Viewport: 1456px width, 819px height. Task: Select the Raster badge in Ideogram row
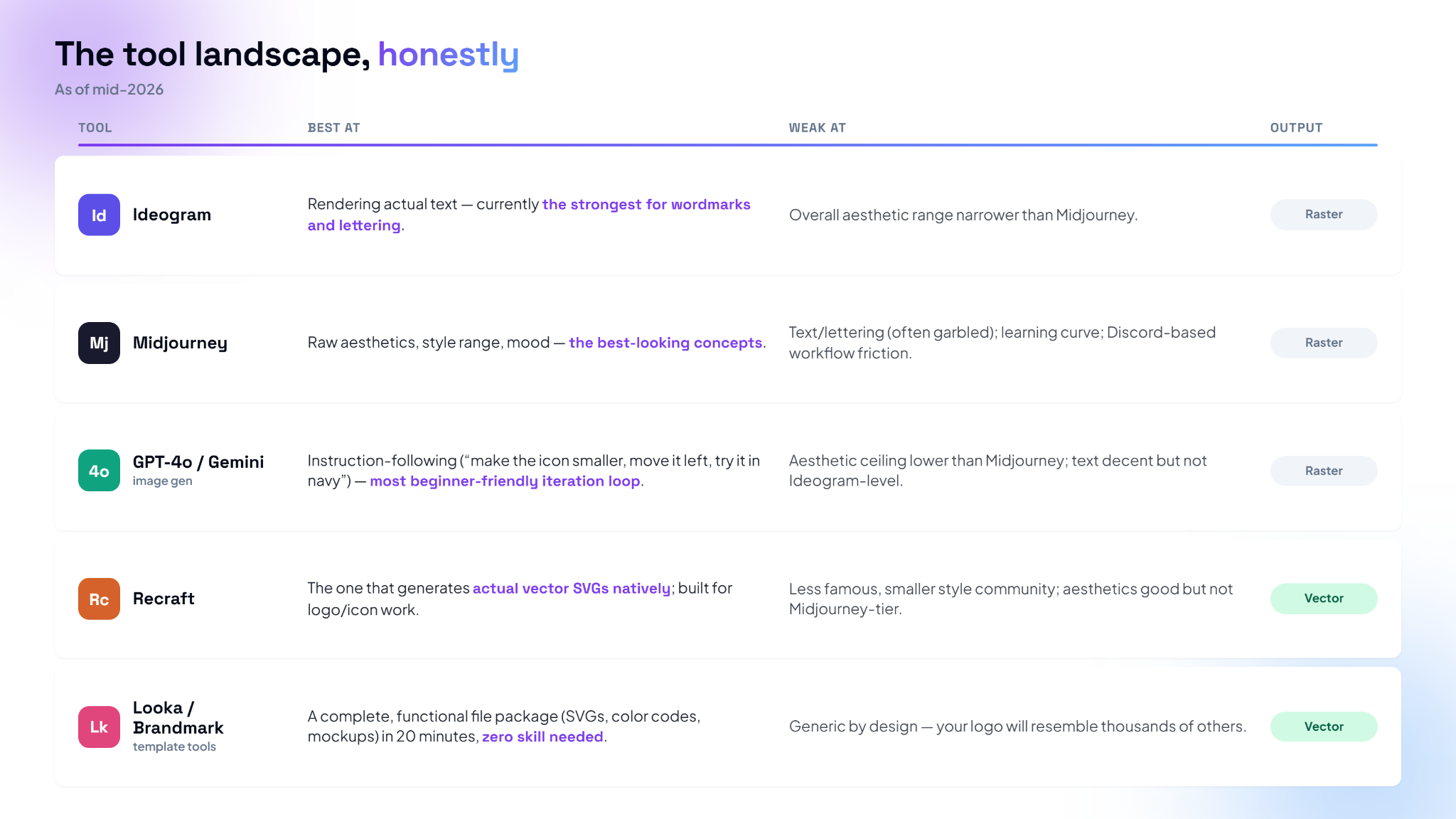[x=1324, y=215]
